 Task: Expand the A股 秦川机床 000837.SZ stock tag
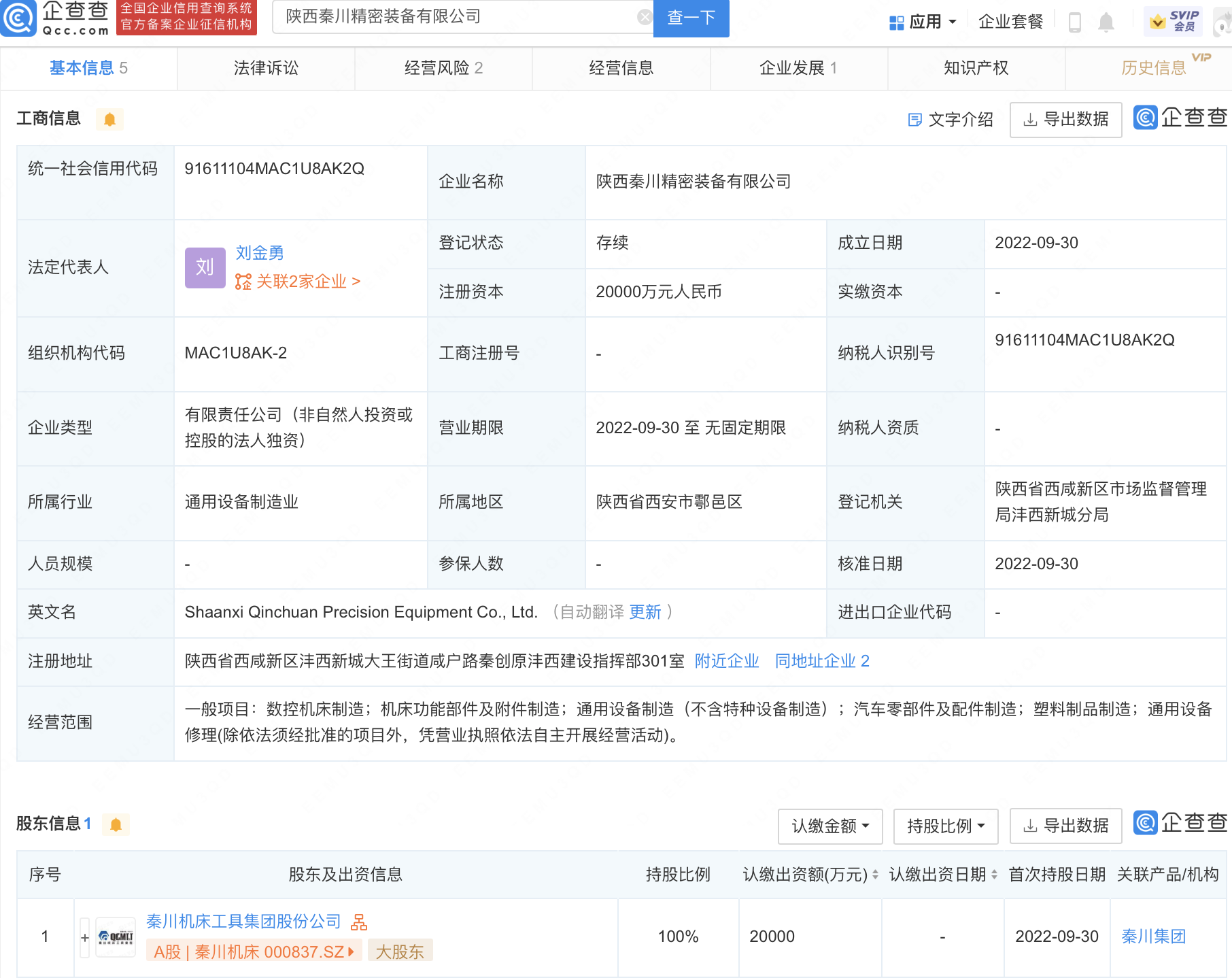click(254, 951)
